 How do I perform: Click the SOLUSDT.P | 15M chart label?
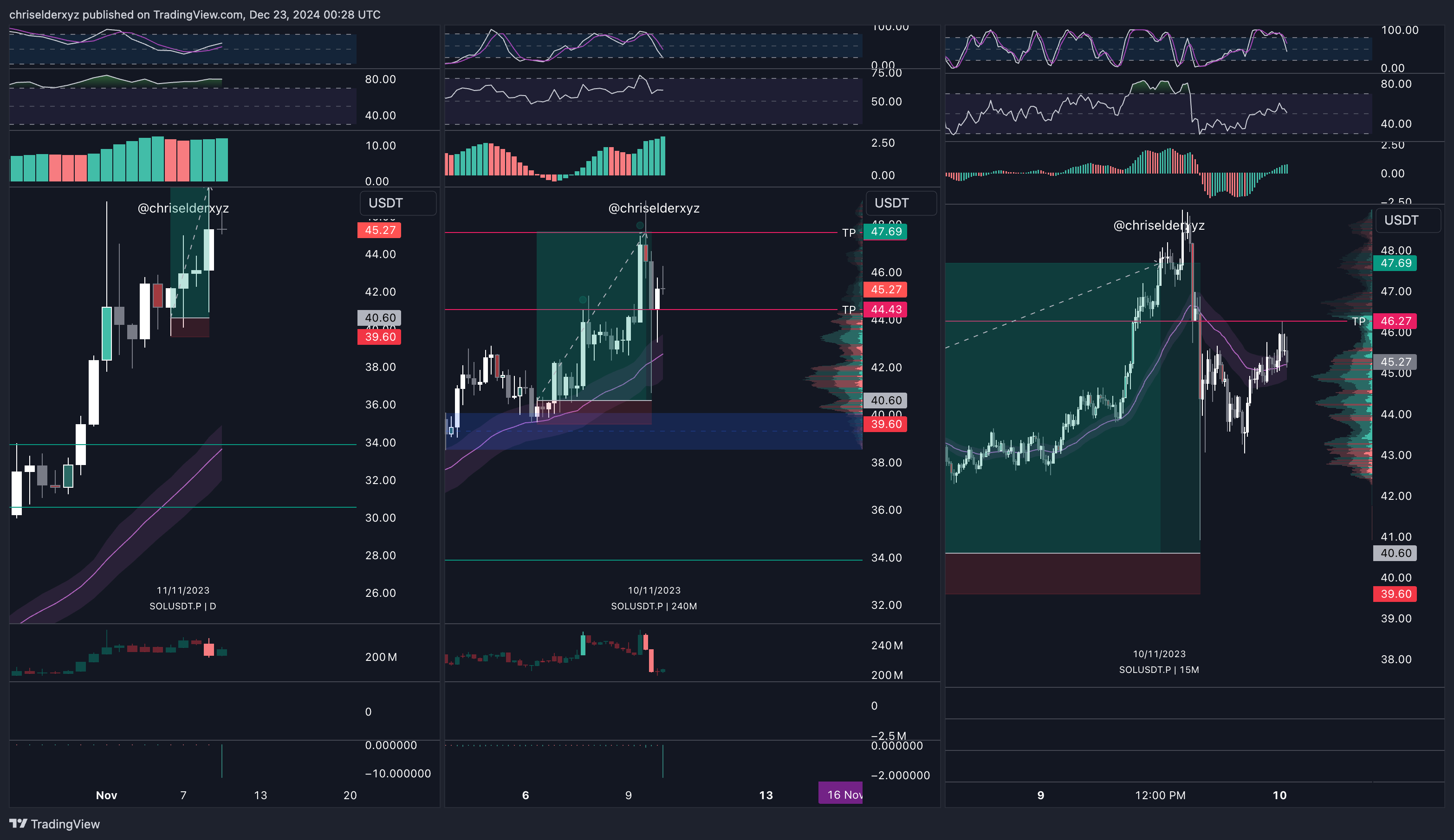(1159, 670)
